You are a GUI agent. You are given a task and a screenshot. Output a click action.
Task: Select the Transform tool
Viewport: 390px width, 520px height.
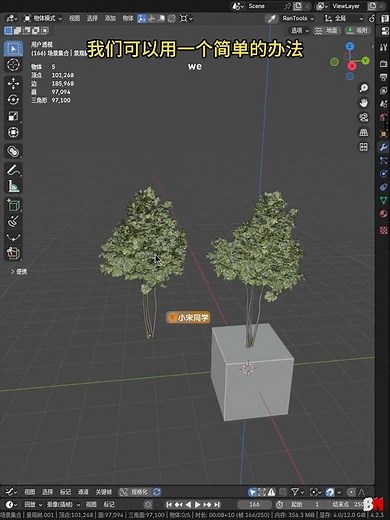click(13, 132)
